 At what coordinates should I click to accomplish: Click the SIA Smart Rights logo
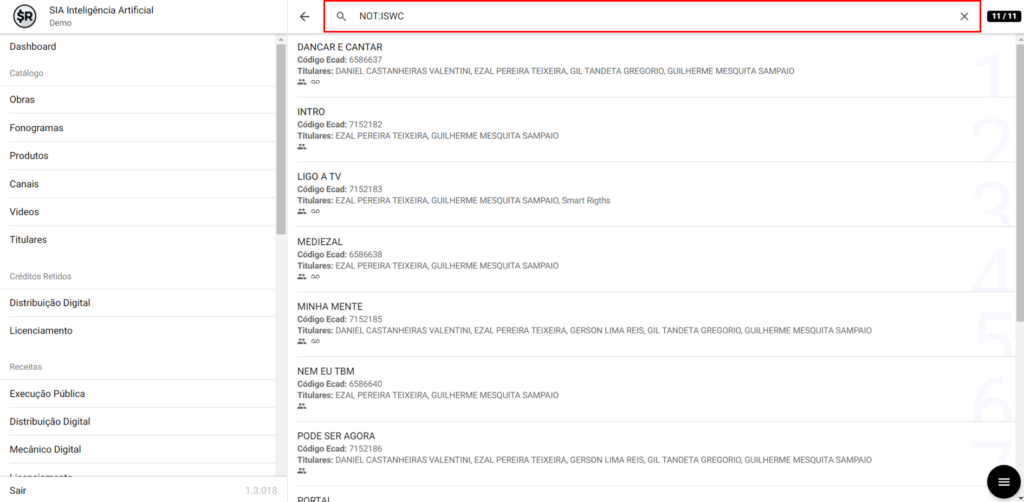point(24,16)
